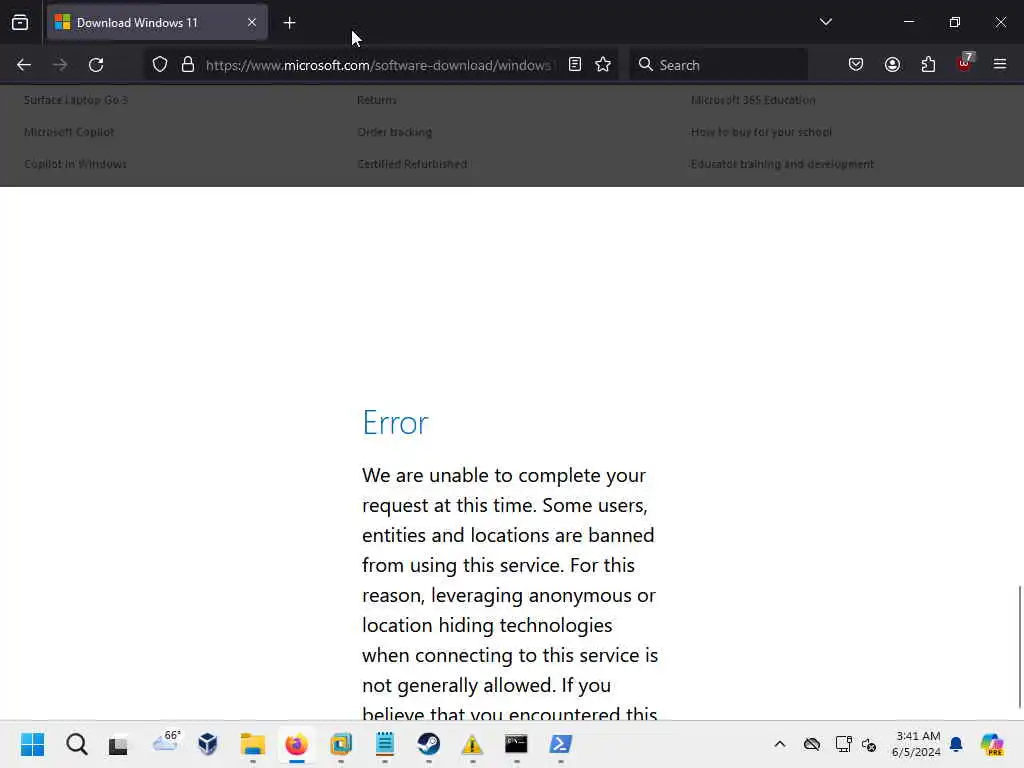Close the Download Windows 11 tab
Screen dimensions: 1024x768
[x=251, y=23]
